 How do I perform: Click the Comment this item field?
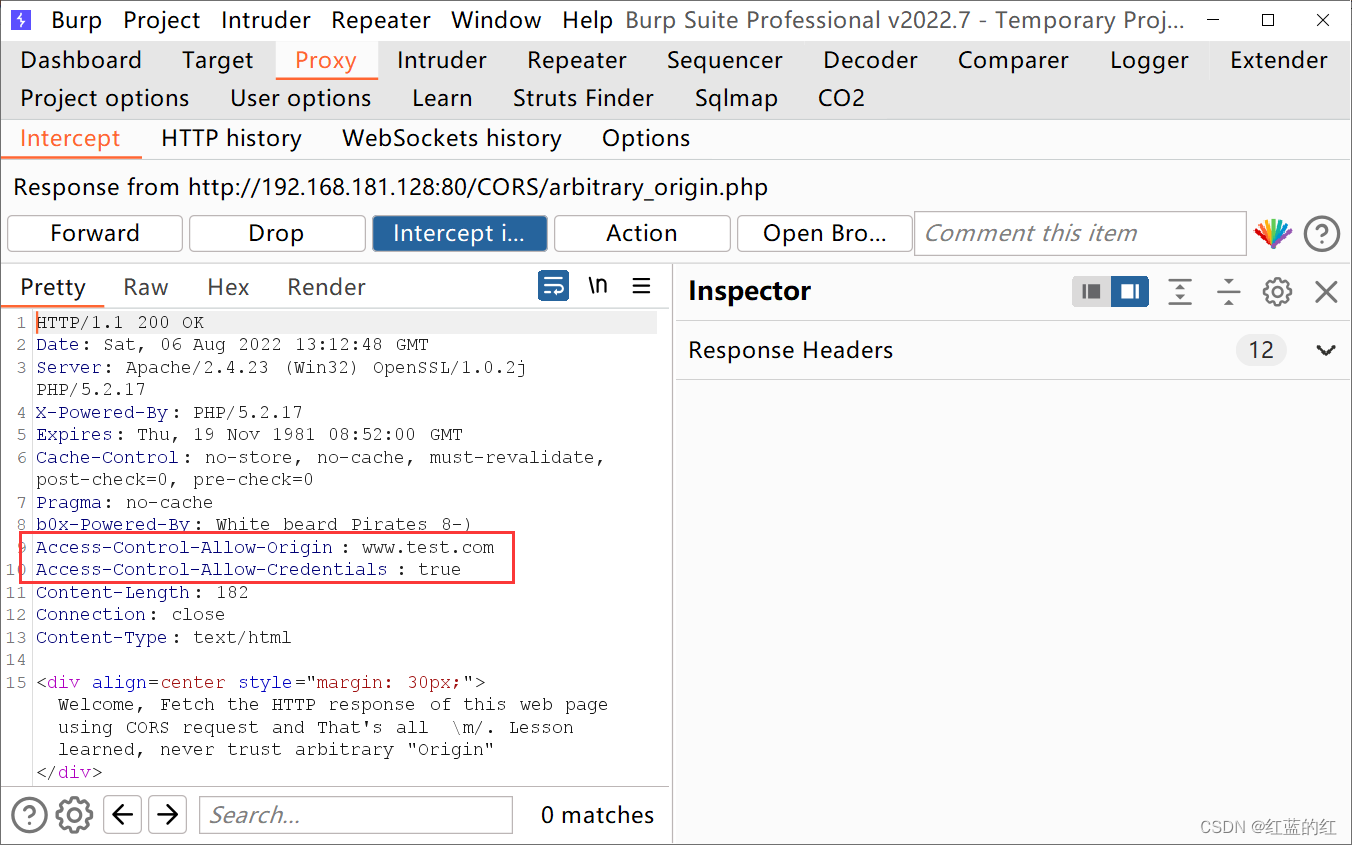tap(1080, 233)
